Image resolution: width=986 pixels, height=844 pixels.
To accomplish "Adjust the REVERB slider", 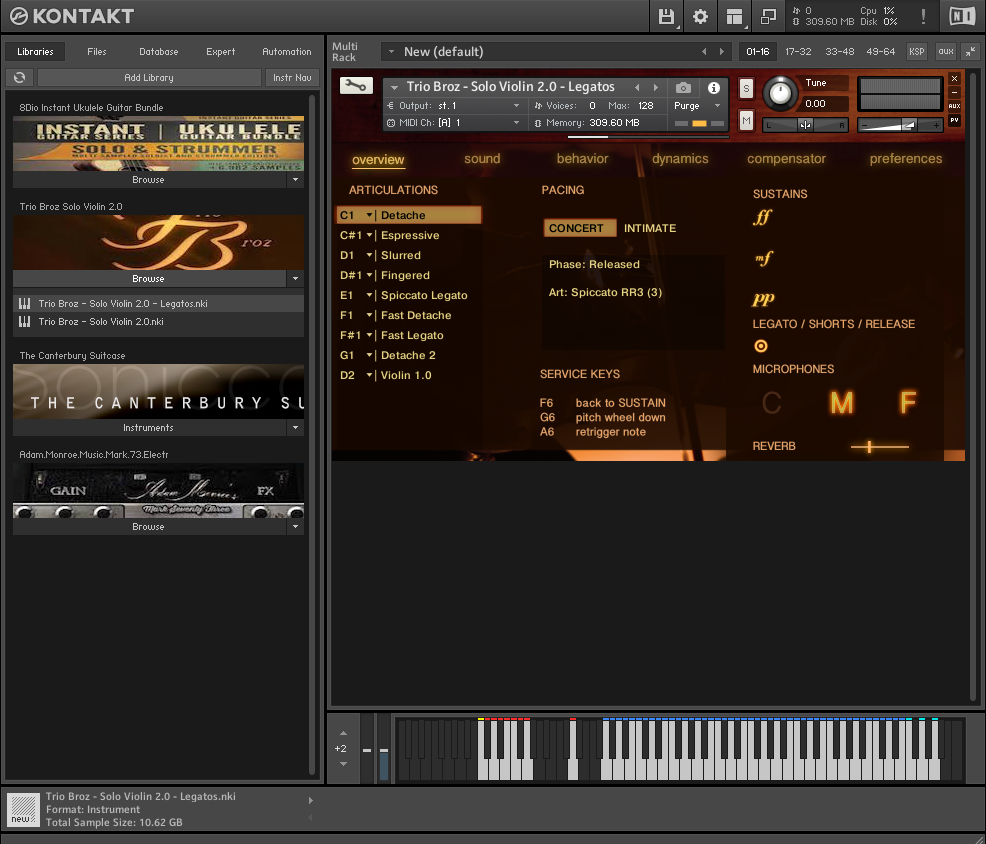I will click(x=879, y=447).
